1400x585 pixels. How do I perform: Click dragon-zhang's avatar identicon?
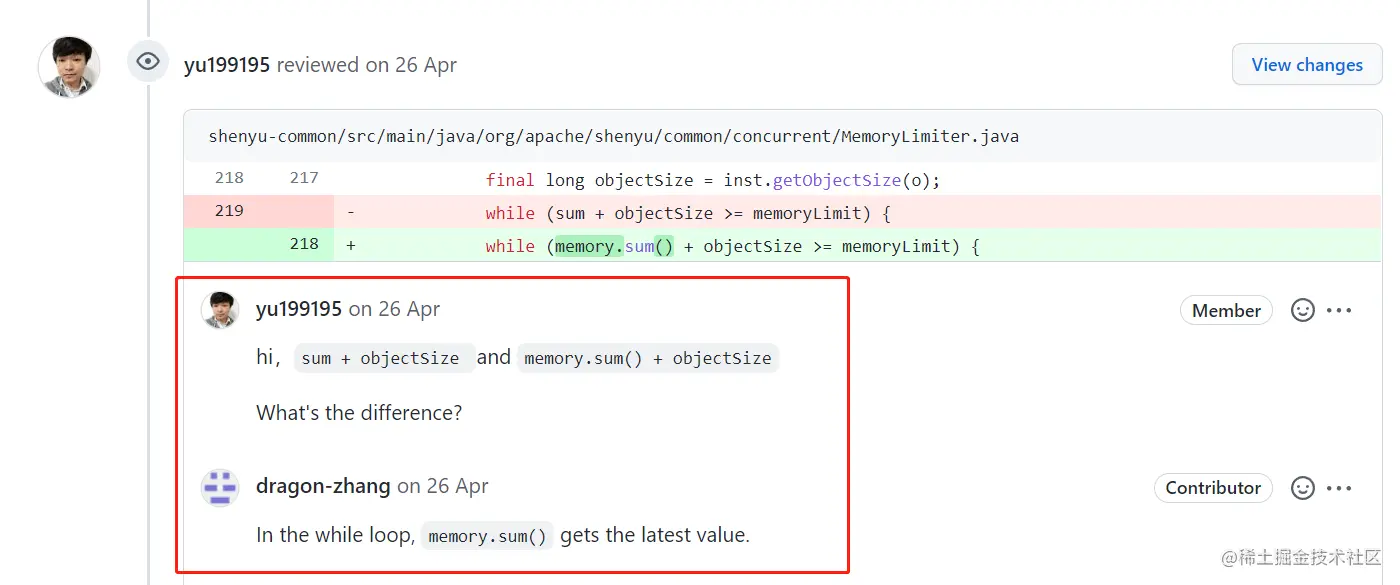coord(220,487)
